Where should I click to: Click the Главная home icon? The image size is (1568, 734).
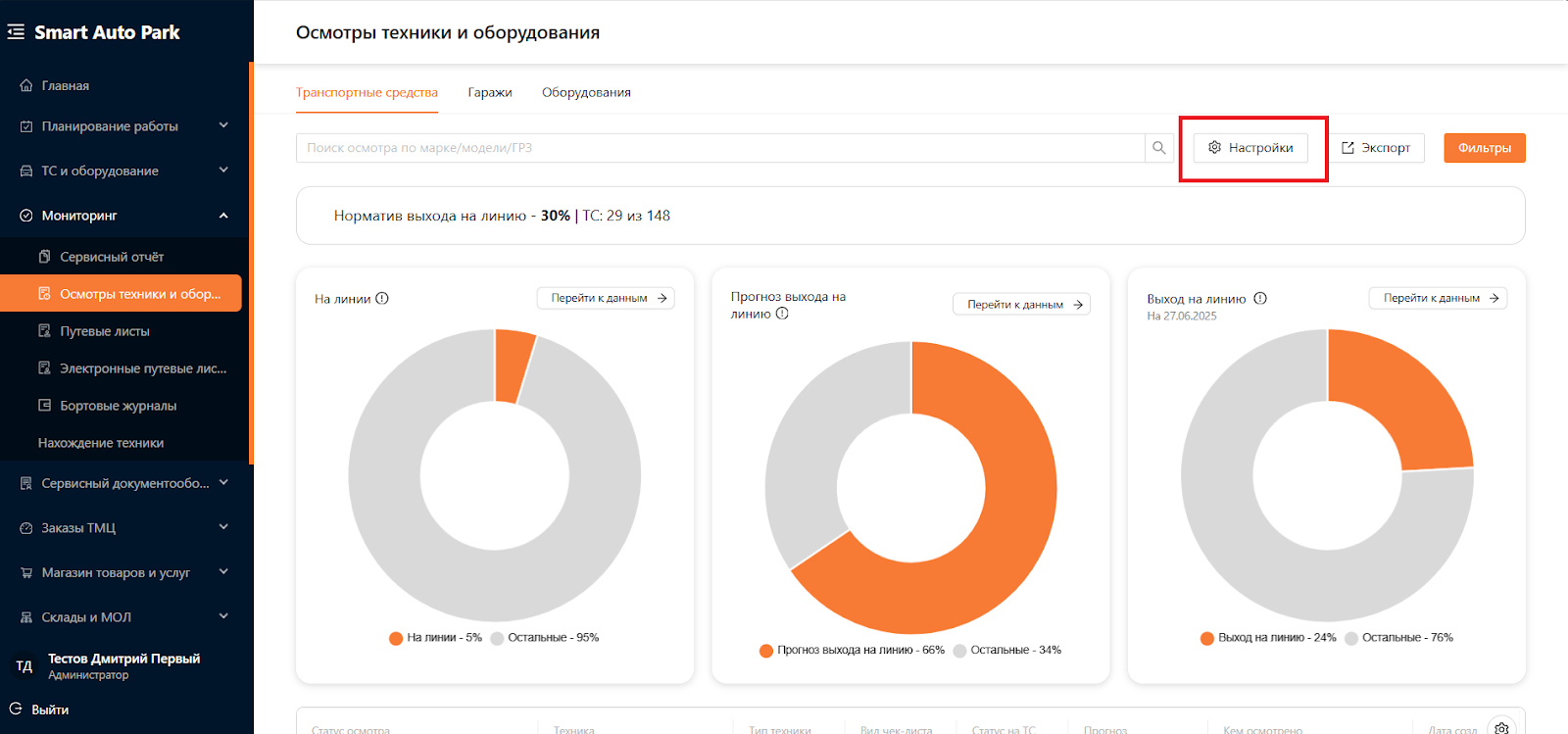pyautogui.click(x=26, y=85)
